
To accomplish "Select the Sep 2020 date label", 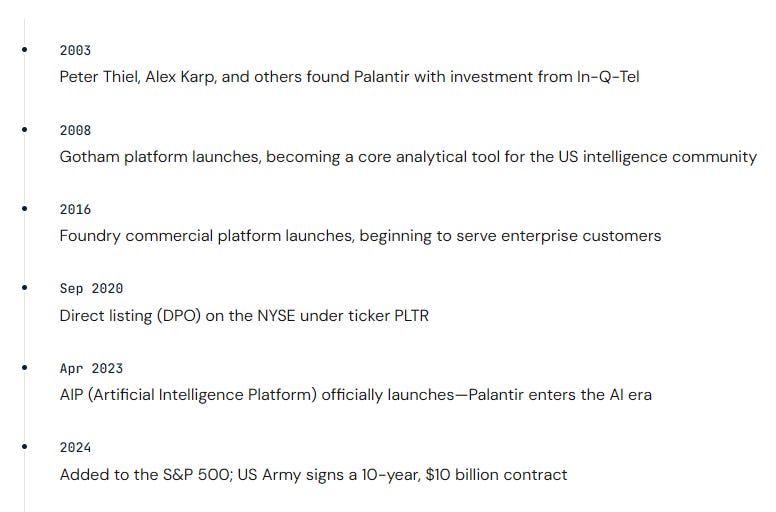I will coord(91,288).
